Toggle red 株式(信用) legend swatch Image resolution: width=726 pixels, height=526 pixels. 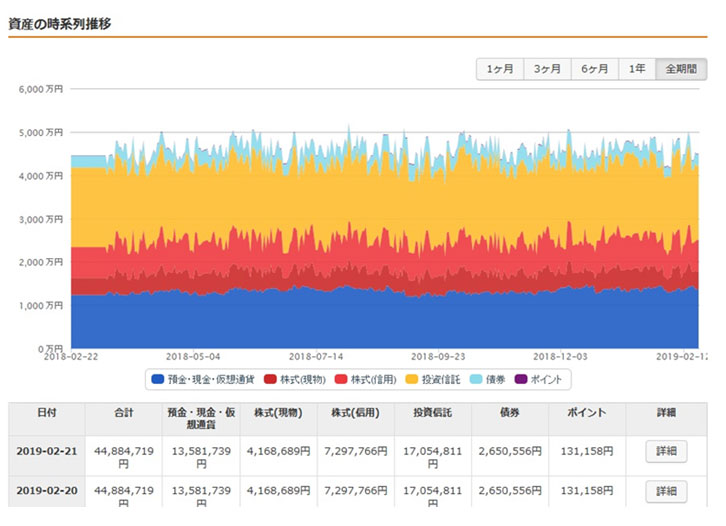coord(341,379)
